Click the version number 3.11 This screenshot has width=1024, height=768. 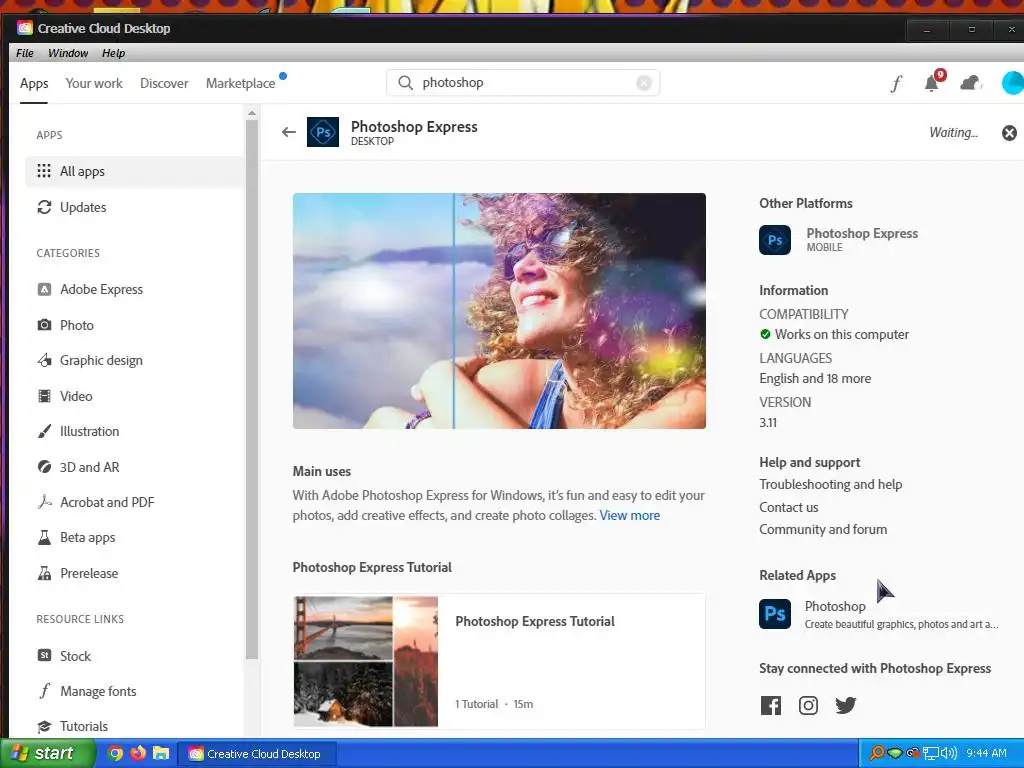[x=768, y=423]
